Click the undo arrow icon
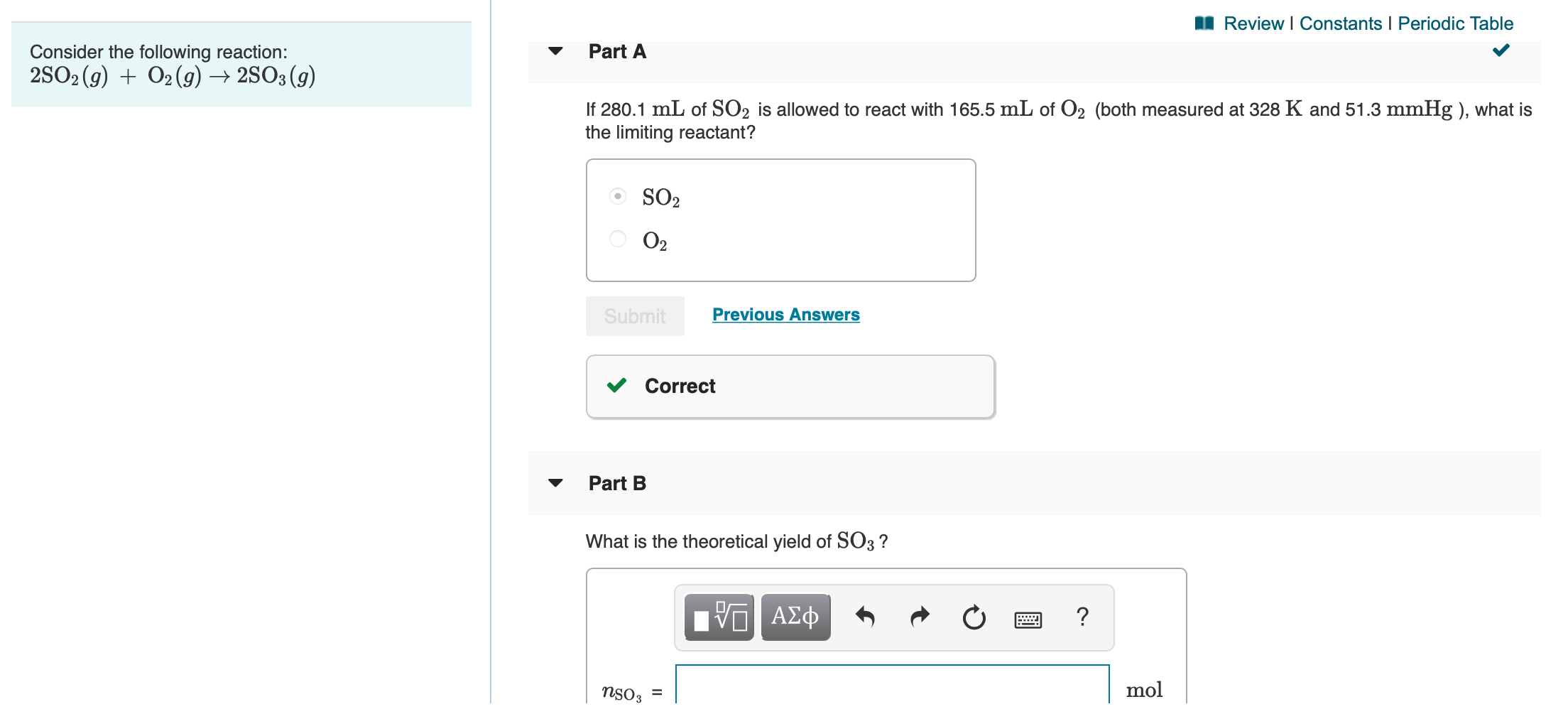The image size is (1568, 719). [x=865, y=617]
